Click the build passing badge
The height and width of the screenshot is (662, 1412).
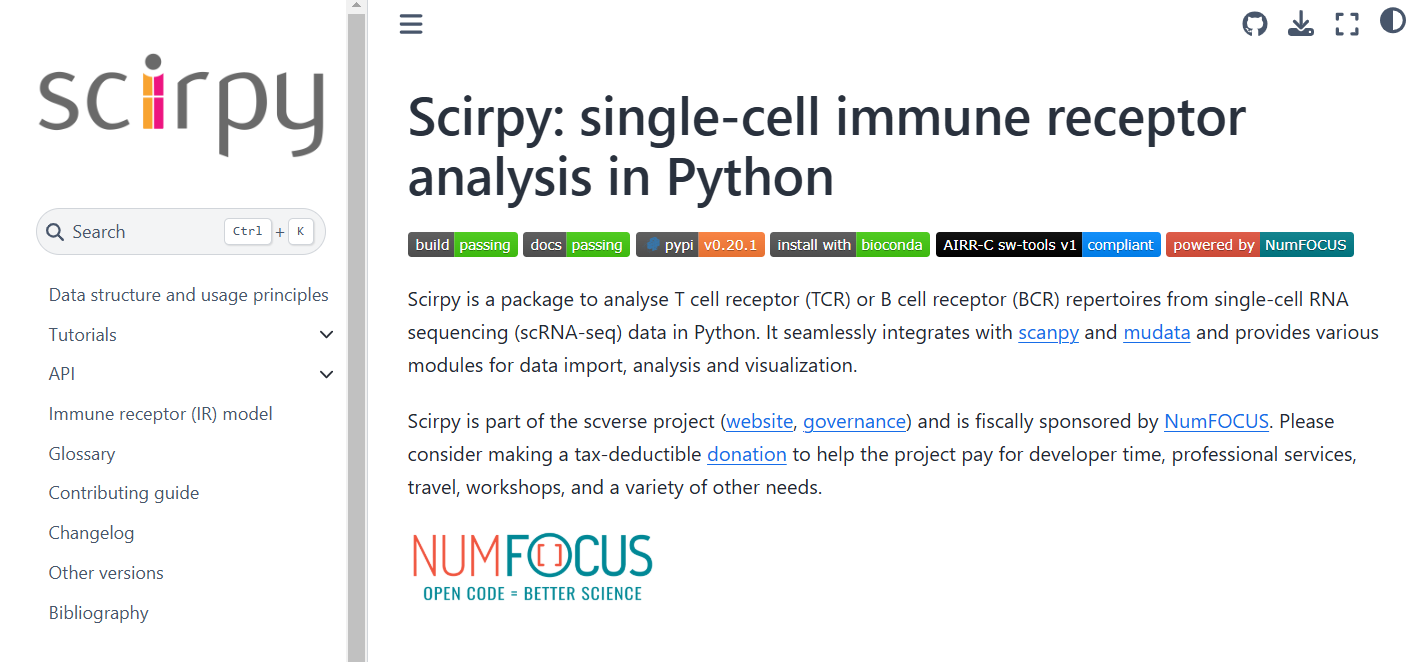(463, 244)
